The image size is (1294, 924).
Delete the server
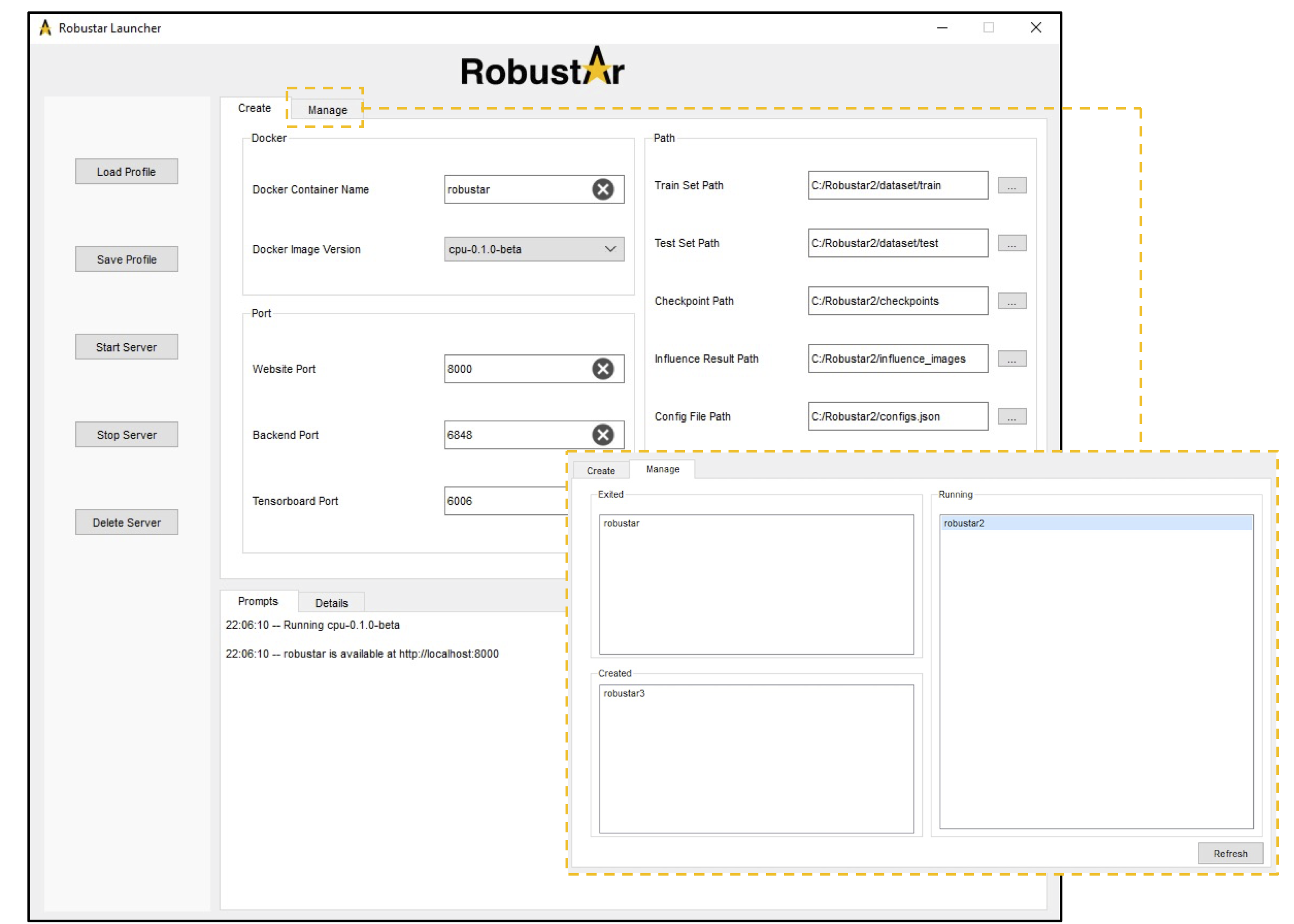127,522
